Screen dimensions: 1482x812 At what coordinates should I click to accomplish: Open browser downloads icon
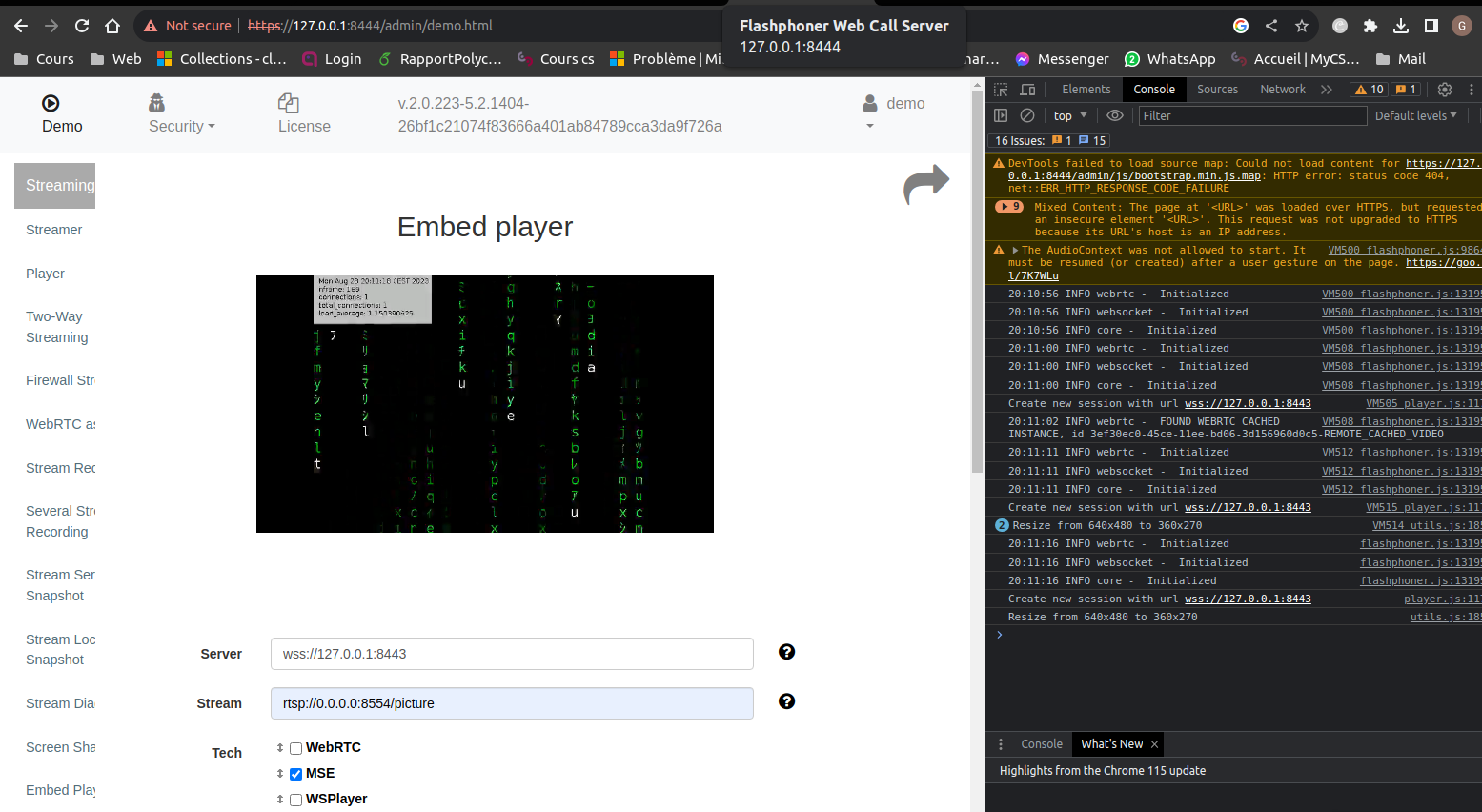[1401, 26]
